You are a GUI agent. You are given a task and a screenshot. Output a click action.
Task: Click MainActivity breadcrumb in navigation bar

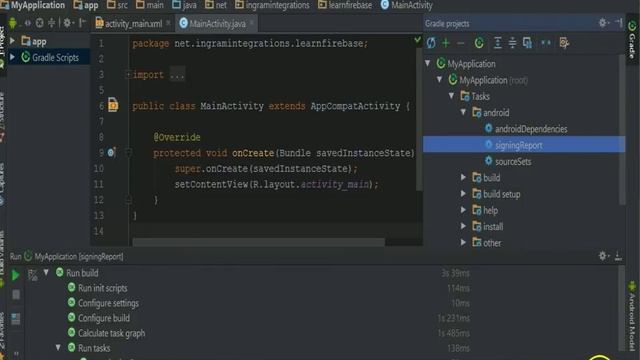pos(411,5)
